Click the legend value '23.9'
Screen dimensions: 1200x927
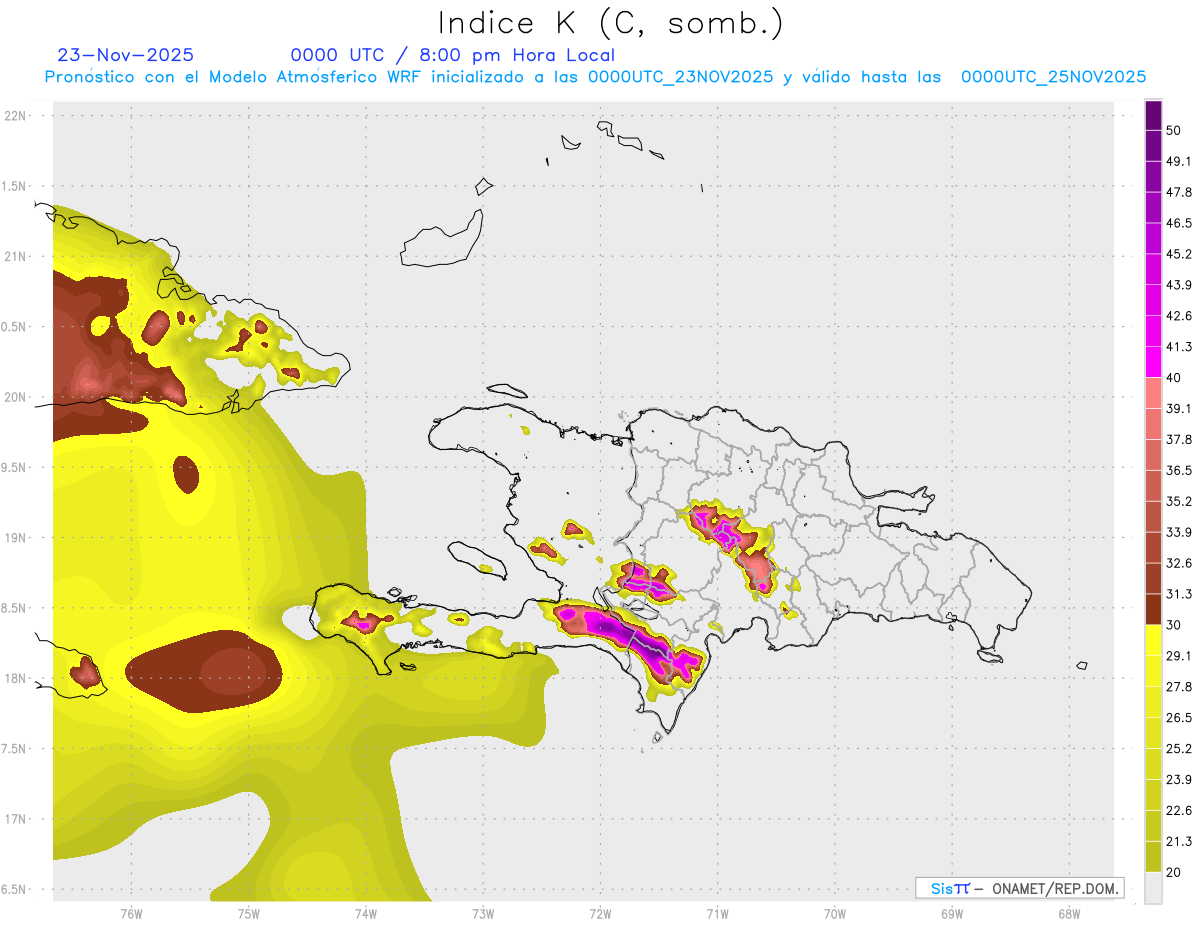1179,780
